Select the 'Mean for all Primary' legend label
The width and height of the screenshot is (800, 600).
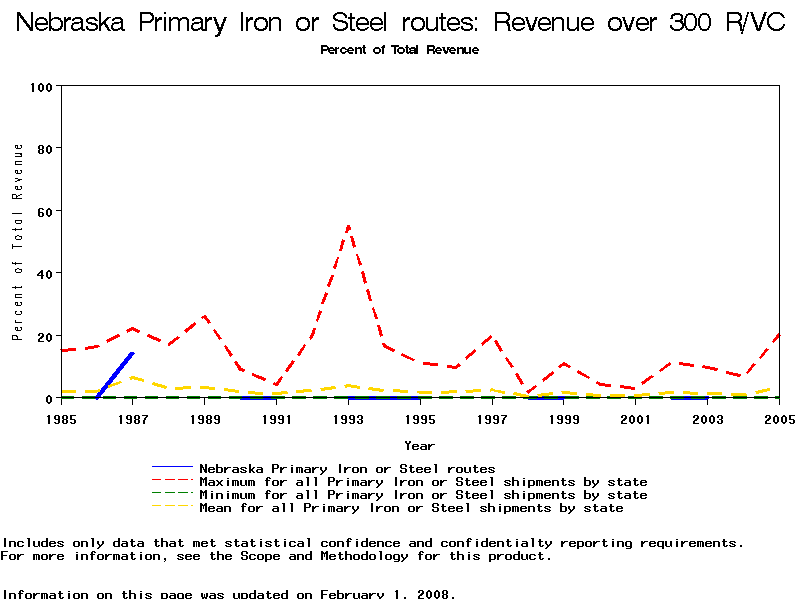coord(411,508)
